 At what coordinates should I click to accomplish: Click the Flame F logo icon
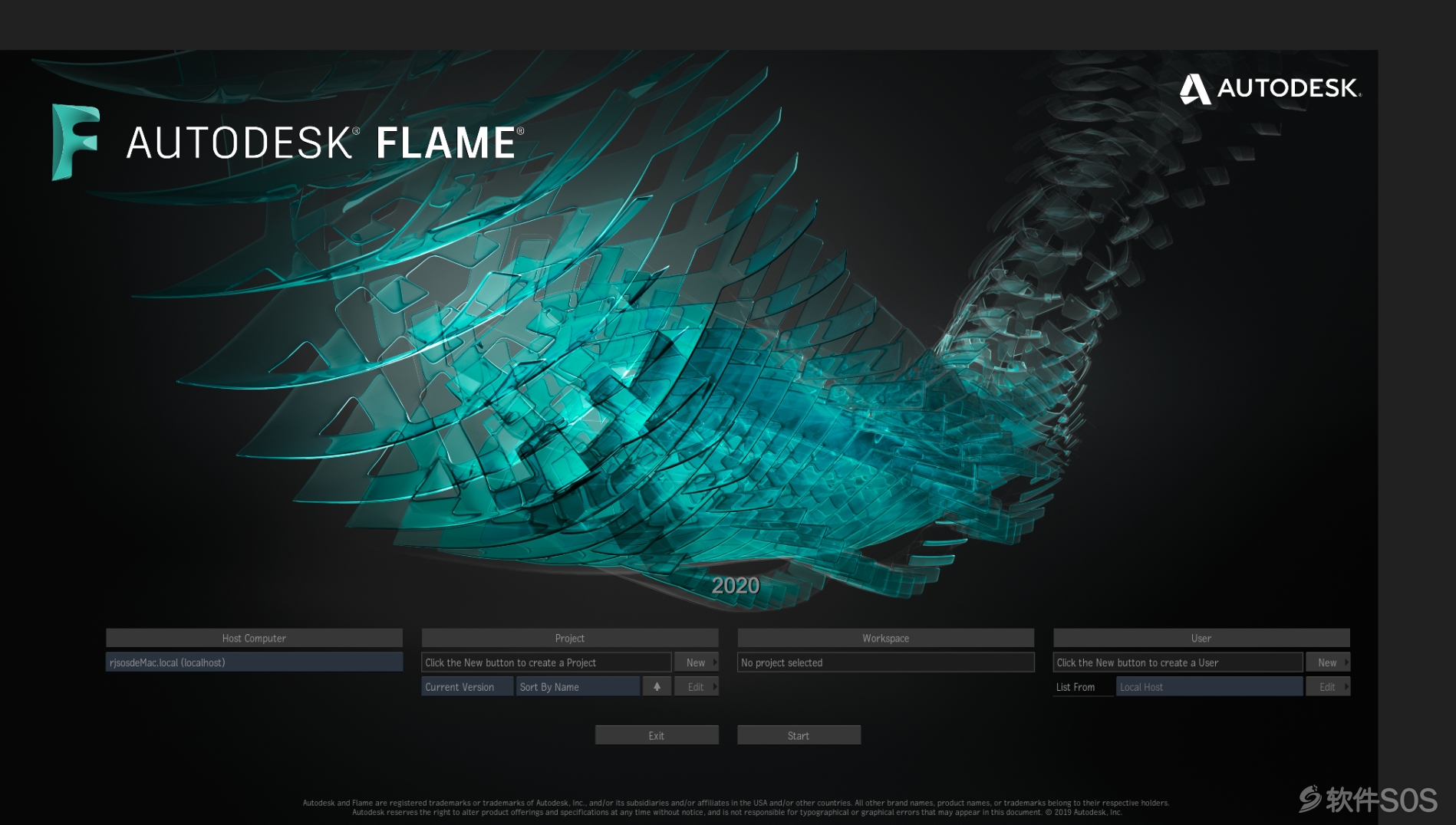[x=75, y=142]
